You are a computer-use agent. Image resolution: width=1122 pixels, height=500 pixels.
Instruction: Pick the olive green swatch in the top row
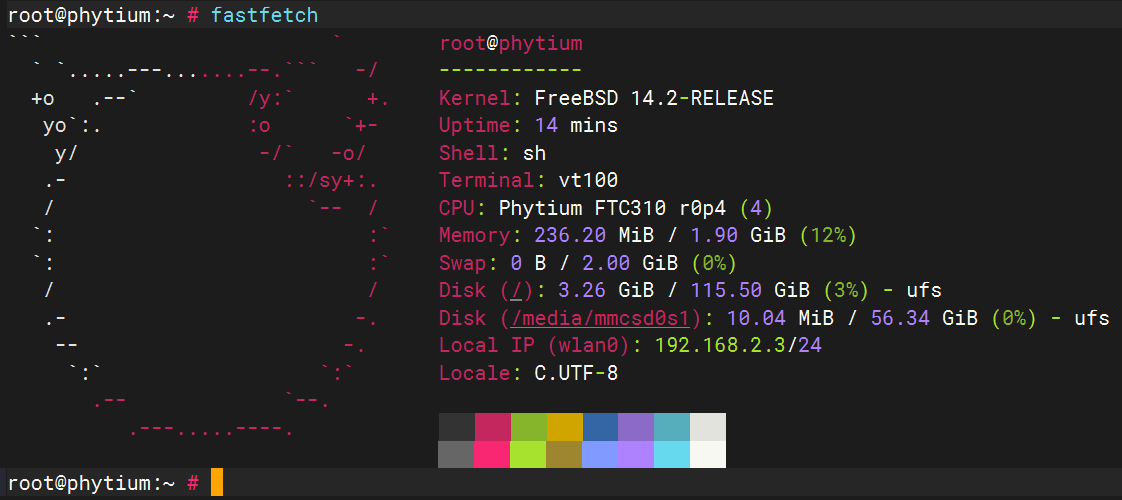pos(529,426)
